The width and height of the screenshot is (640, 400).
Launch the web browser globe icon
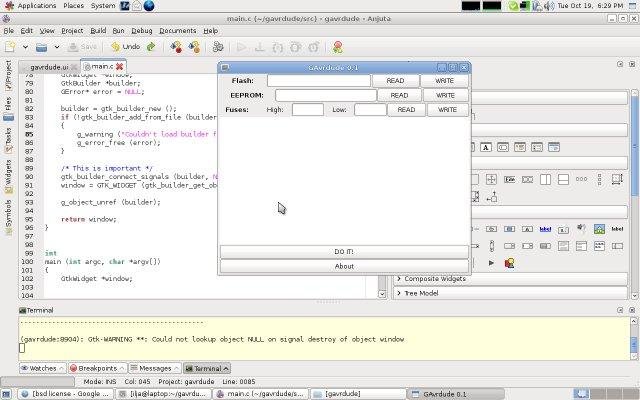click(149, 6)
